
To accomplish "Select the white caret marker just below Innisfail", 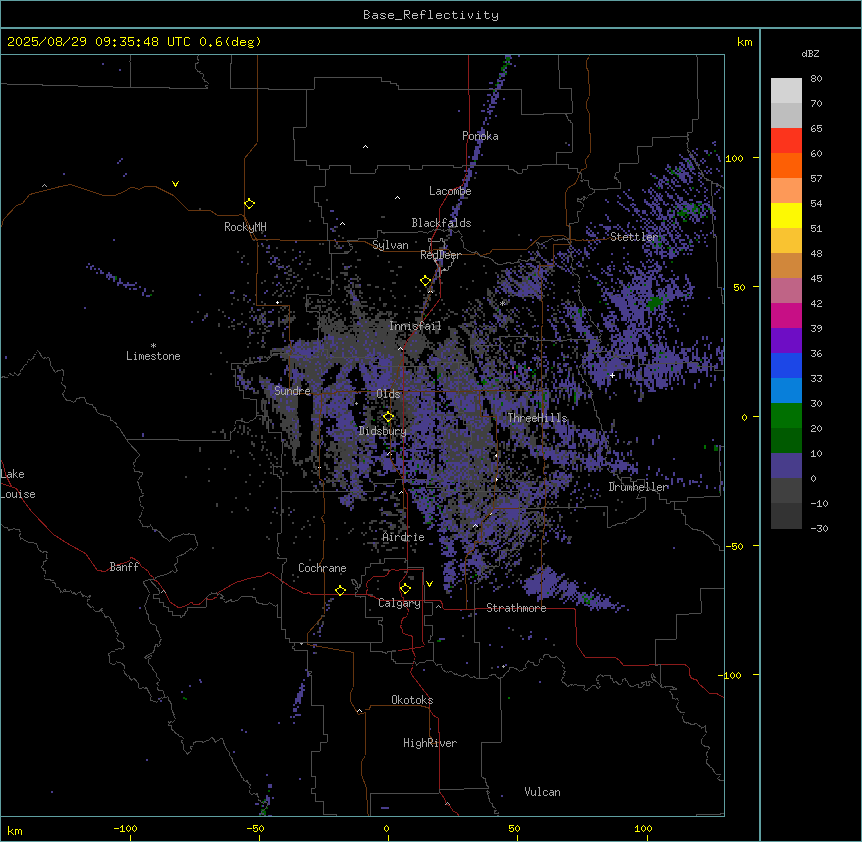I will click(400, 348).
